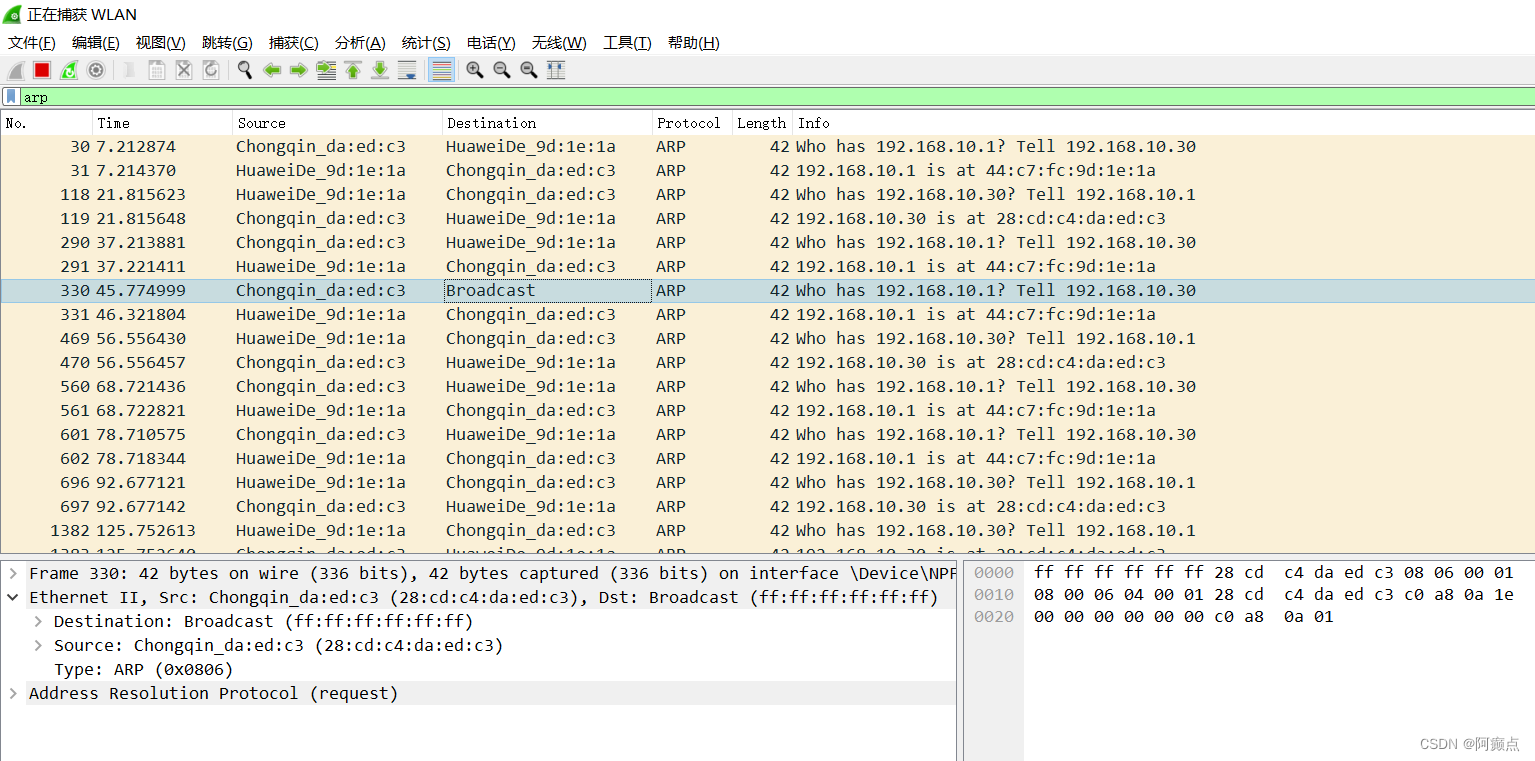Click the display filter field containing arp

(x=777, y=97)
